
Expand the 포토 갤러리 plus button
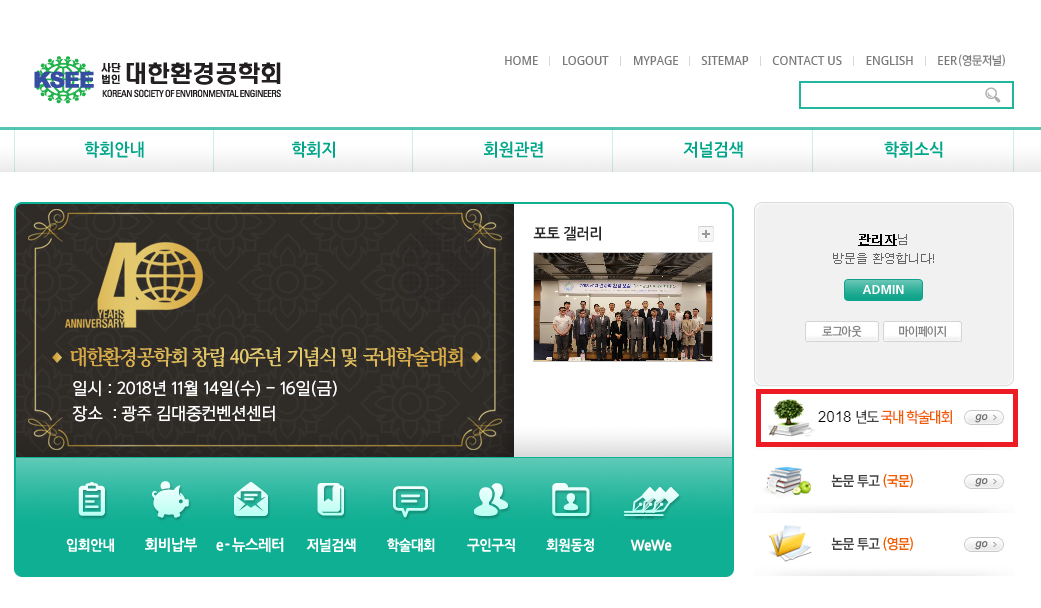click(706, 234)
